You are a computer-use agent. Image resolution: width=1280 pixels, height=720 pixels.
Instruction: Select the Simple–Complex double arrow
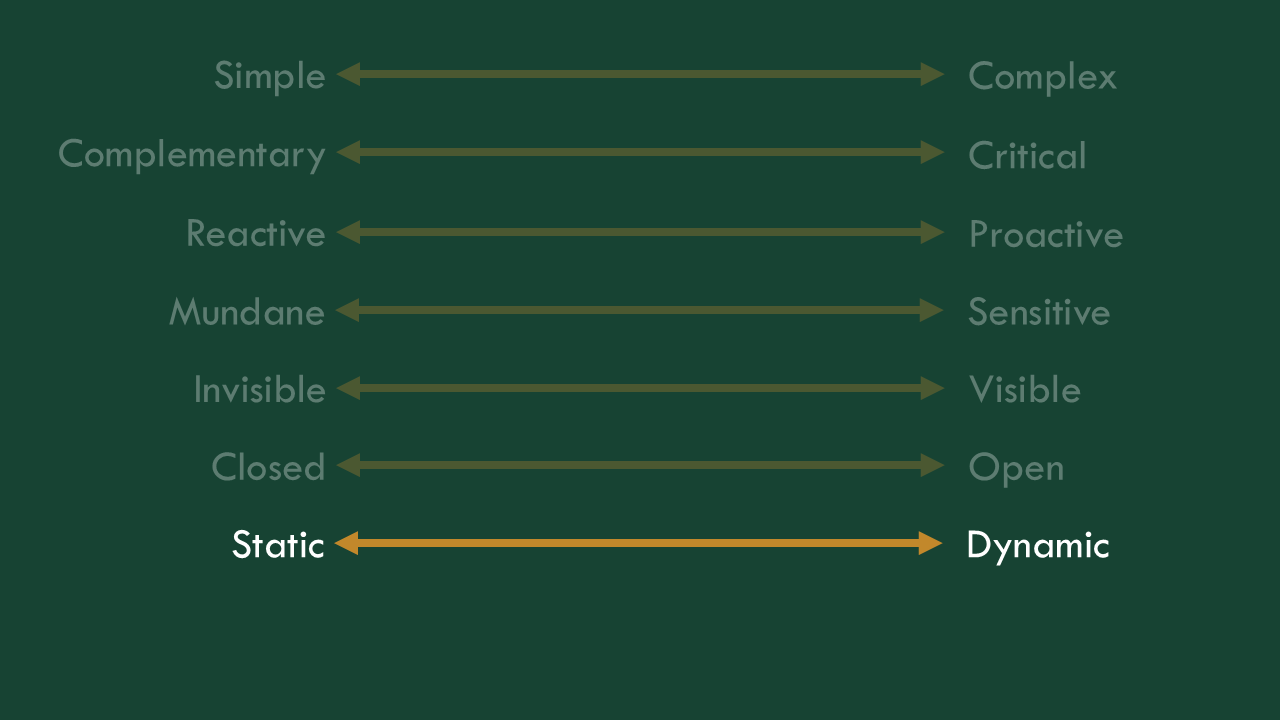click(639, 74)
